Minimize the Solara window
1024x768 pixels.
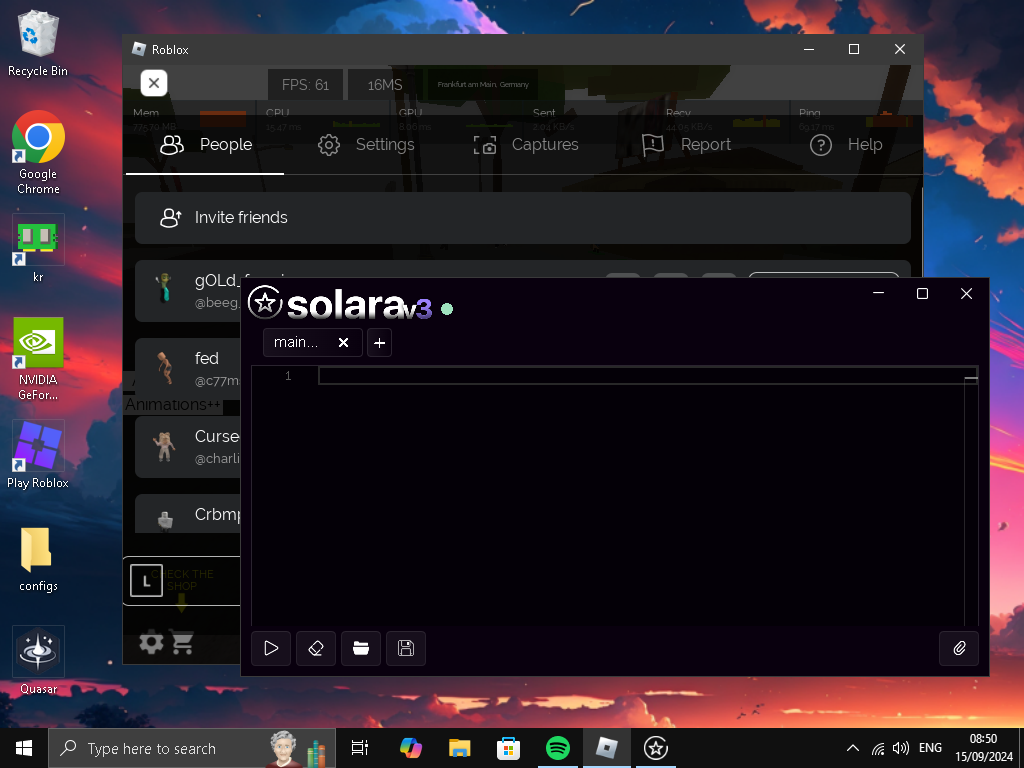pos(878,293)
